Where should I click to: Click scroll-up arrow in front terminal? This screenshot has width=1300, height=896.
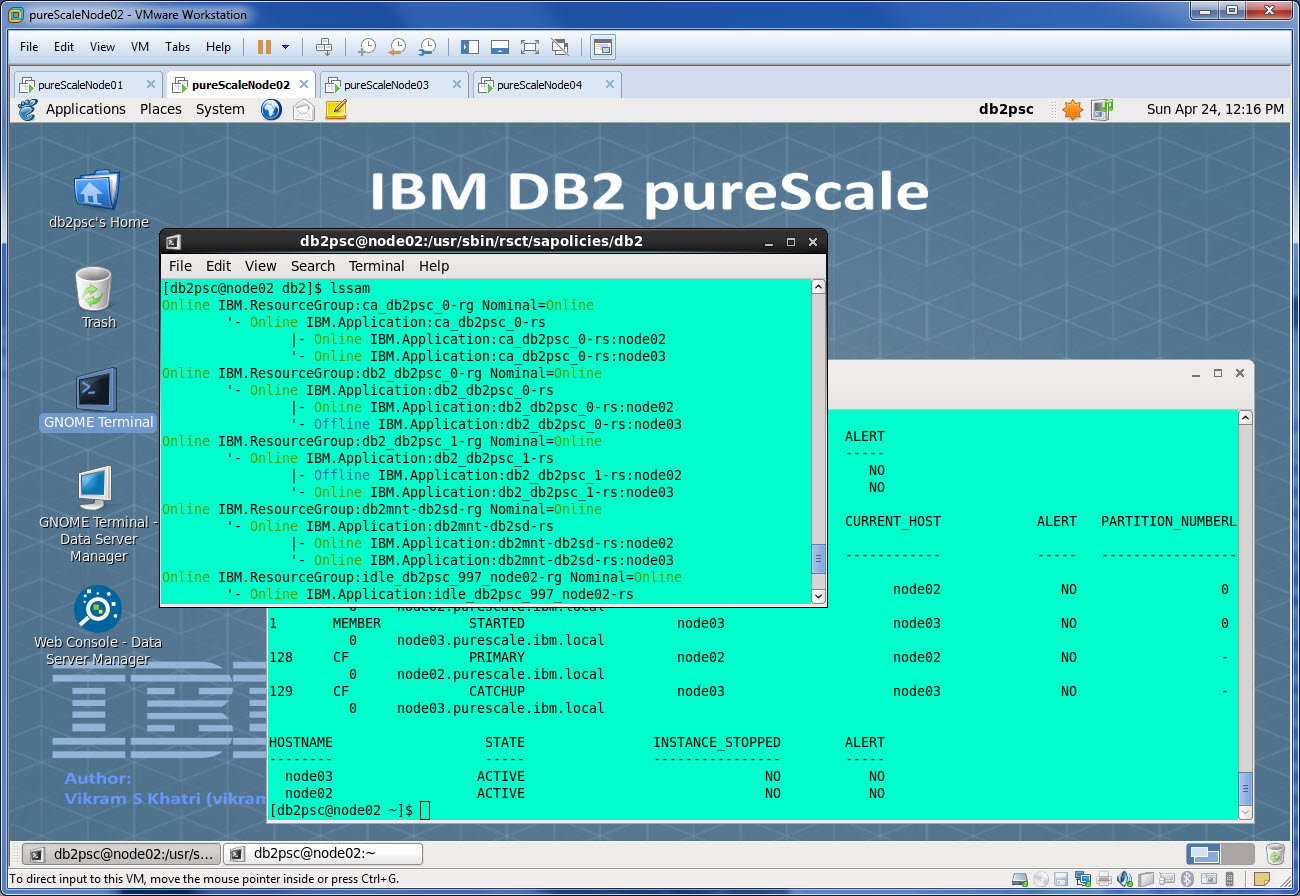click(818, 287)
